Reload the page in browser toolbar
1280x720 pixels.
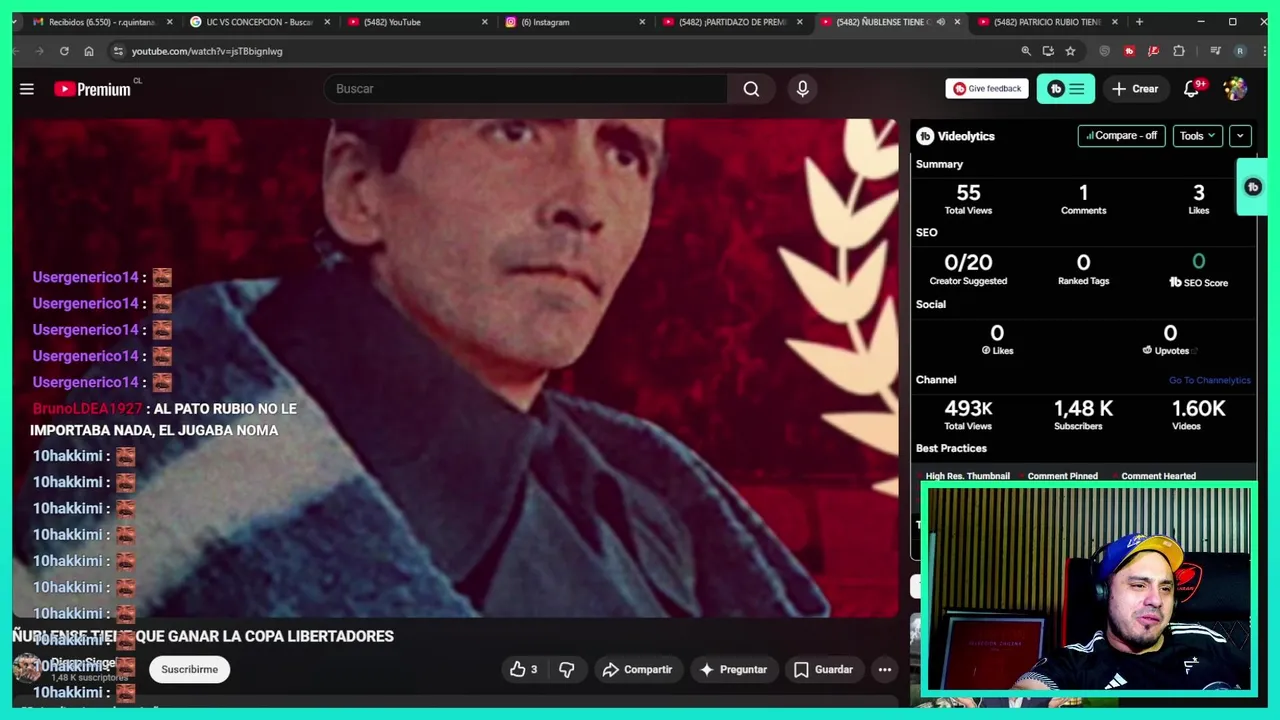coord(64,51)
